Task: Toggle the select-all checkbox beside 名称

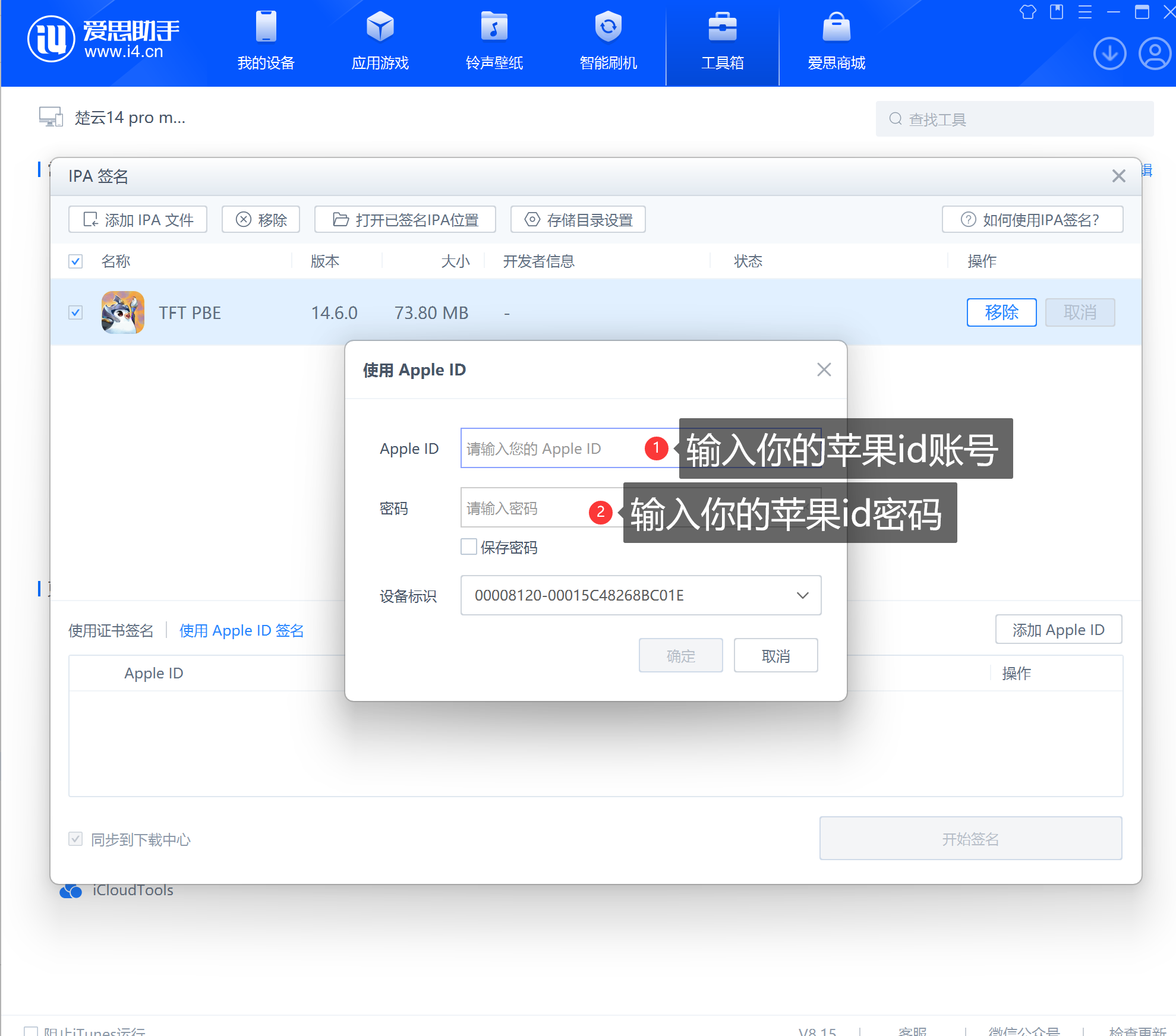Action: point(75,261)
